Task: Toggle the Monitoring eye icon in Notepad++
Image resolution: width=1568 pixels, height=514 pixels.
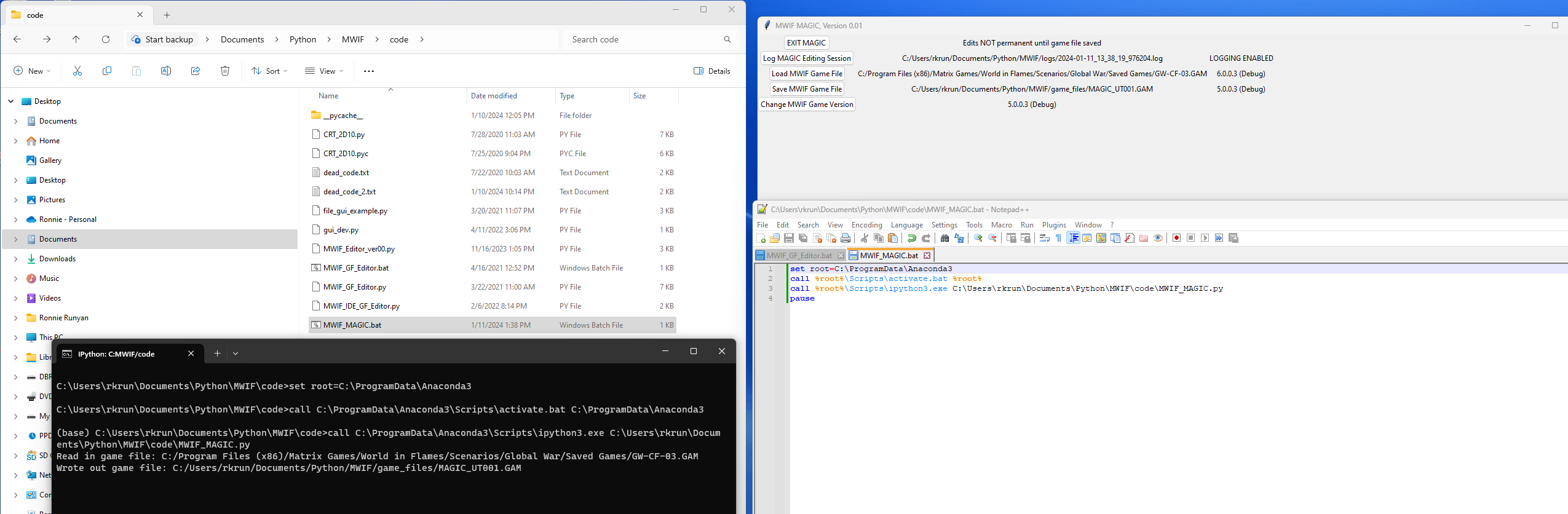Action: coord(1158,238)
